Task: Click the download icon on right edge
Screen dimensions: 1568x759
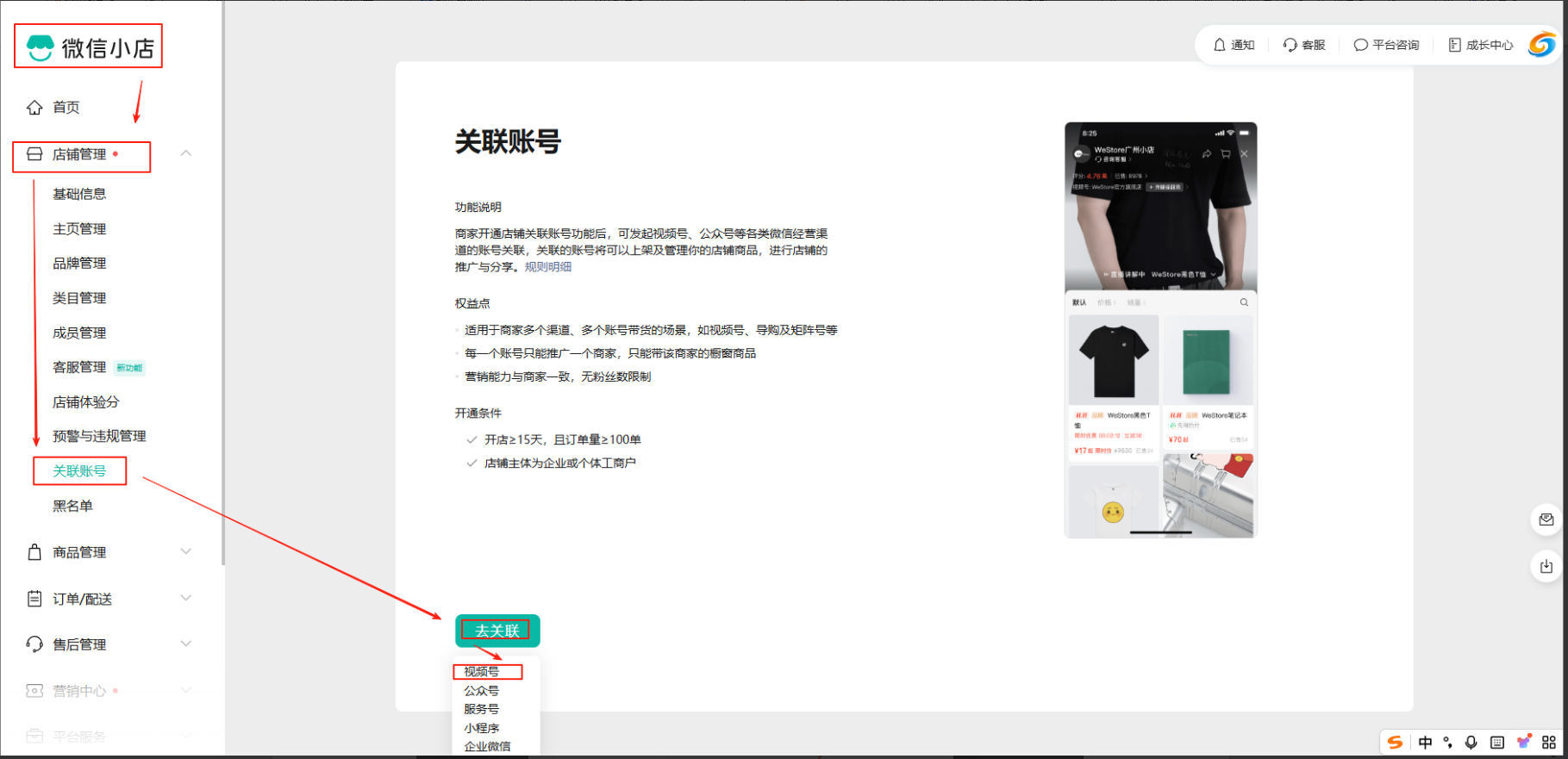Action: (1546, 566)
